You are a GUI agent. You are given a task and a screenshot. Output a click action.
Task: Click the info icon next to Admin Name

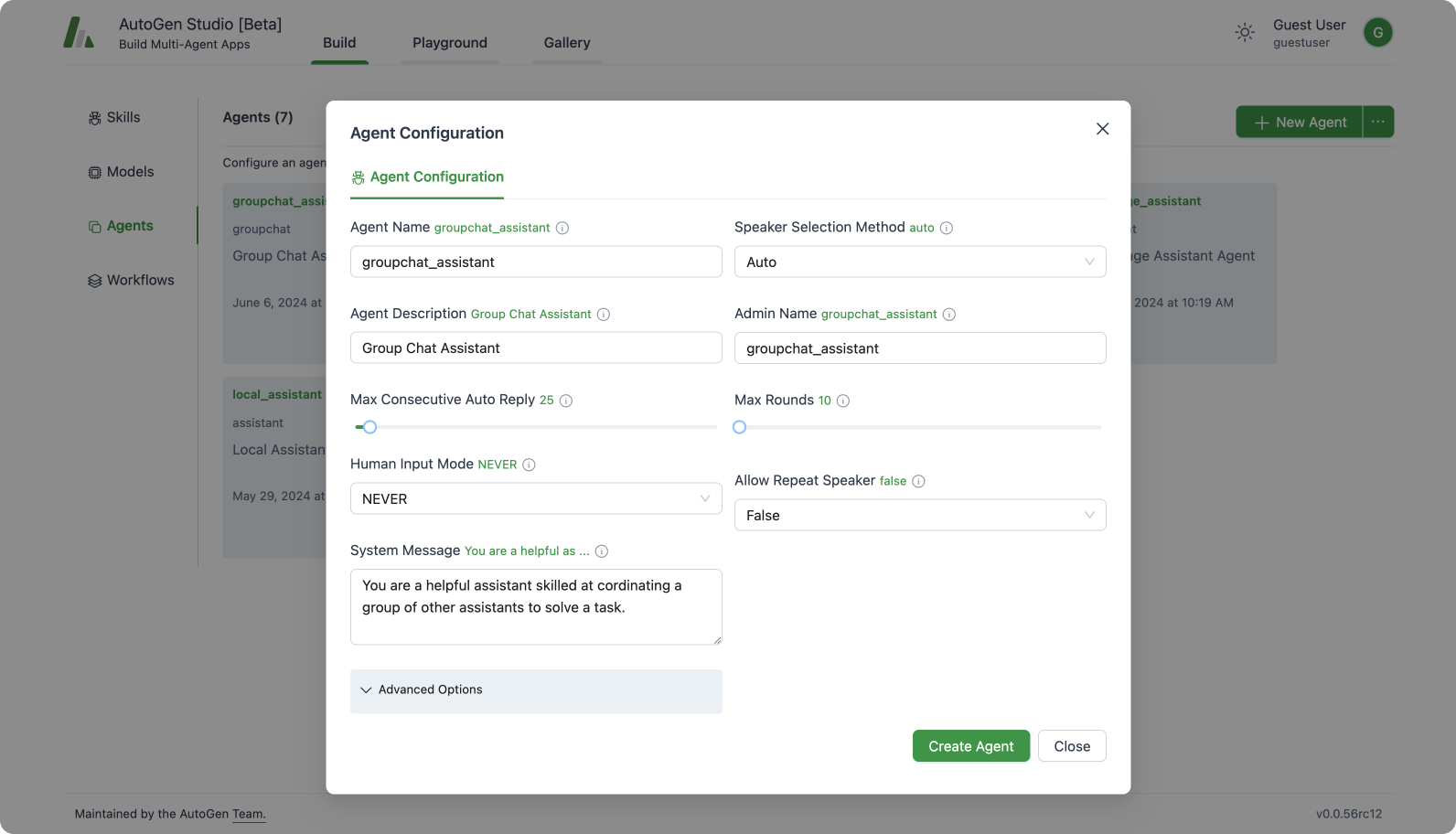pyautogui.click(x=949, y=315)
